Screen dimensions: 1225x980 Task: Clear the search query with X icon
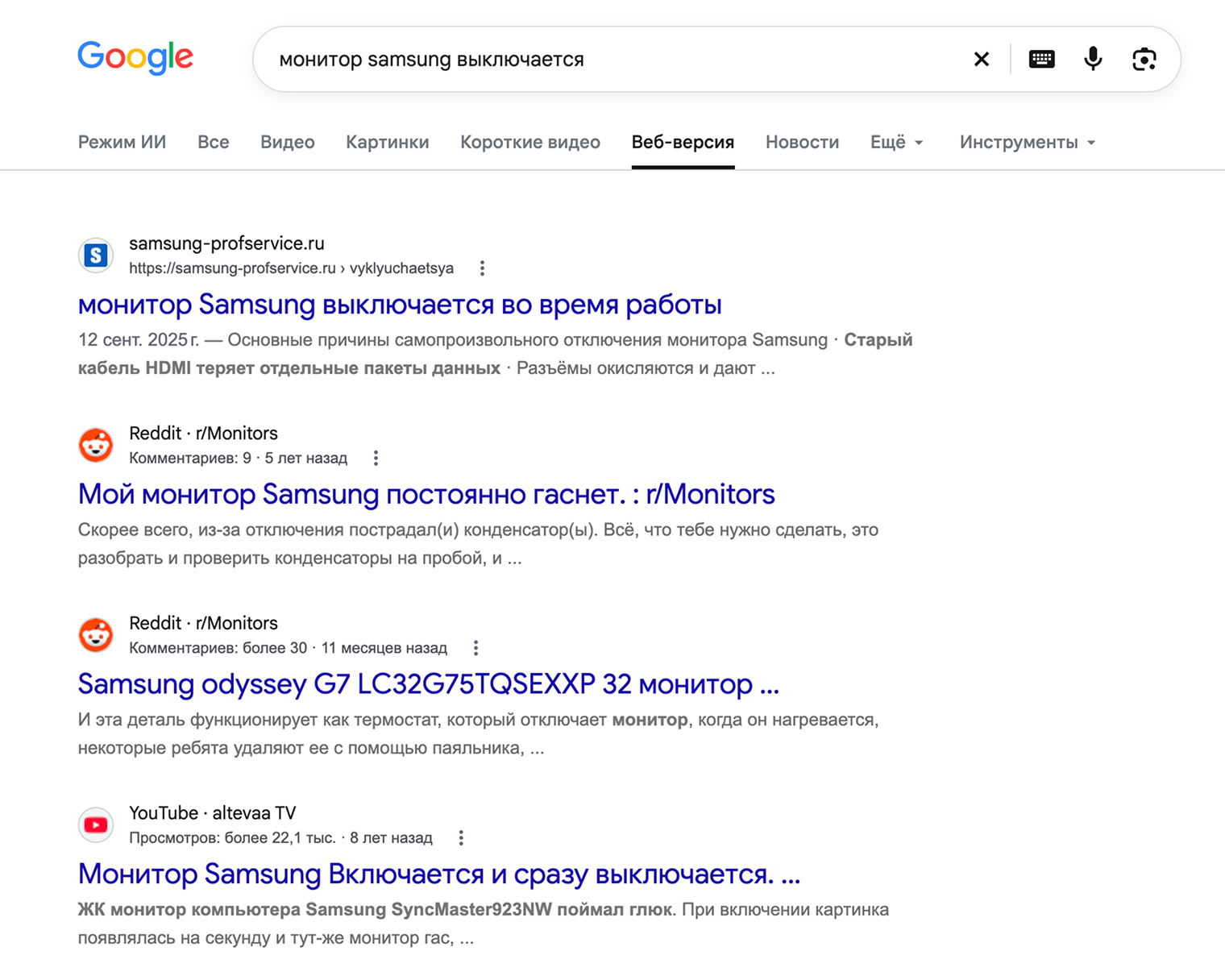pyautogui.click(x=981, y=59)
